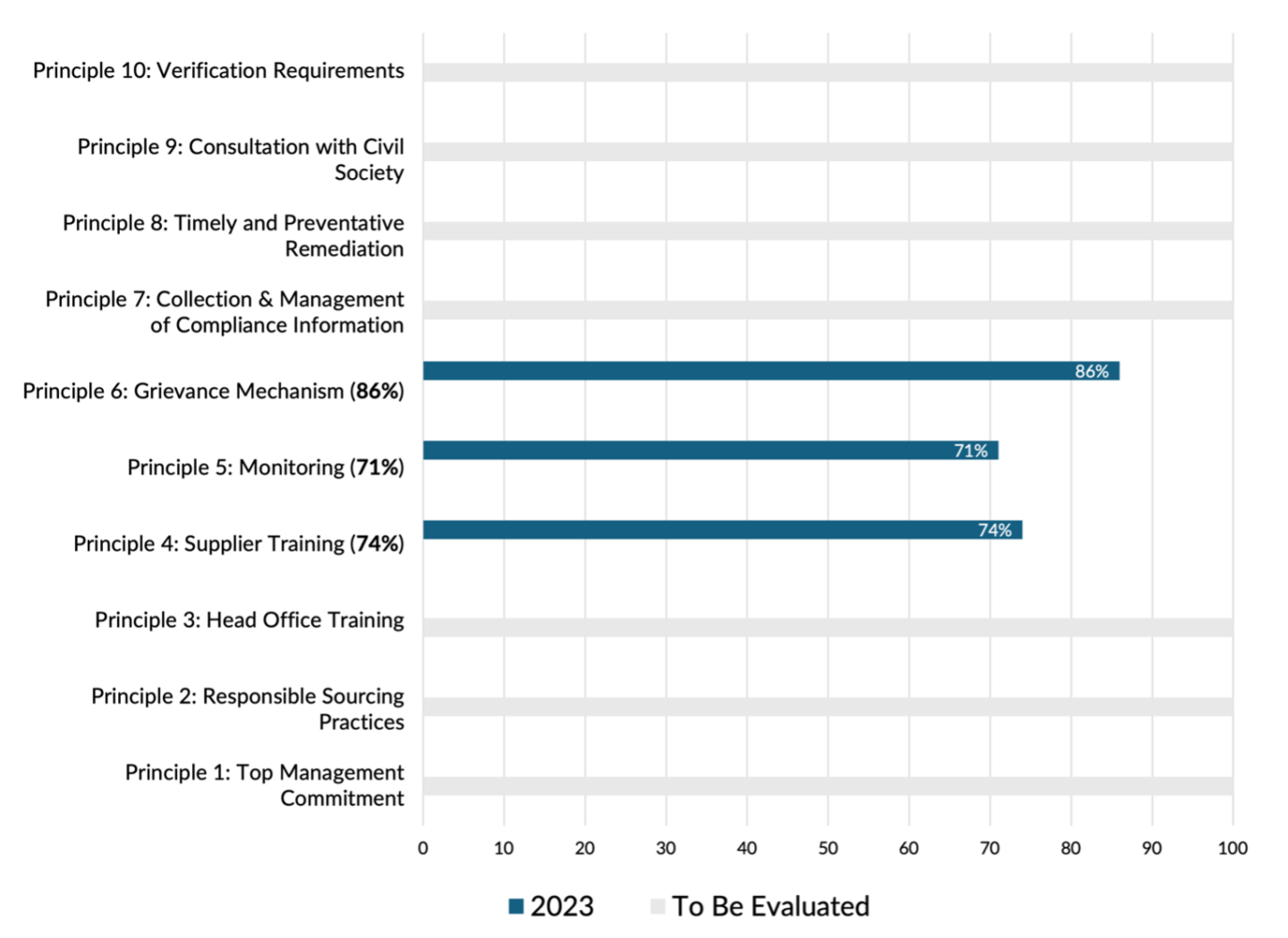Select the 2023 legend label text
Image resolution: width=1288 pixels, height=938 pixels.
coord(562,907)
